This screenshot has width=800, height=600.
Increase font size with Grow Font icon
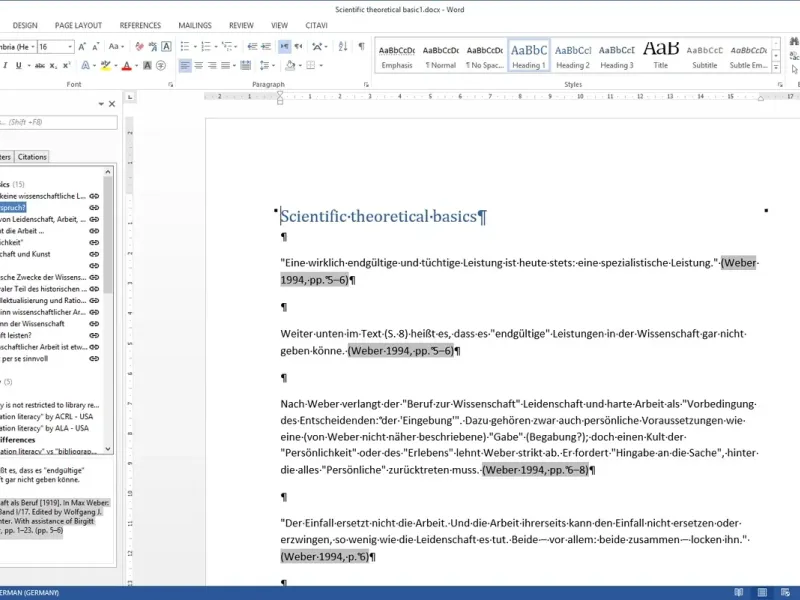tap(82, 47)
